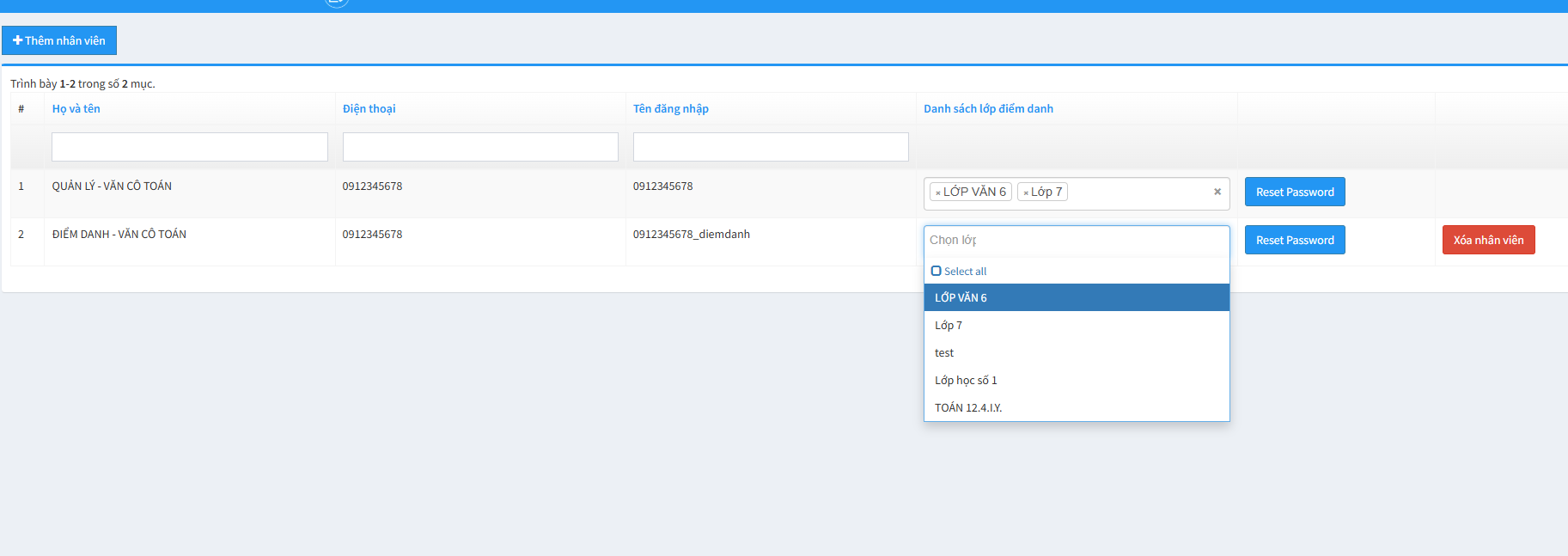Sort by Tên đăng nhập column header
The height and width of the screenshot is (556, 1568).
point(670,108)
